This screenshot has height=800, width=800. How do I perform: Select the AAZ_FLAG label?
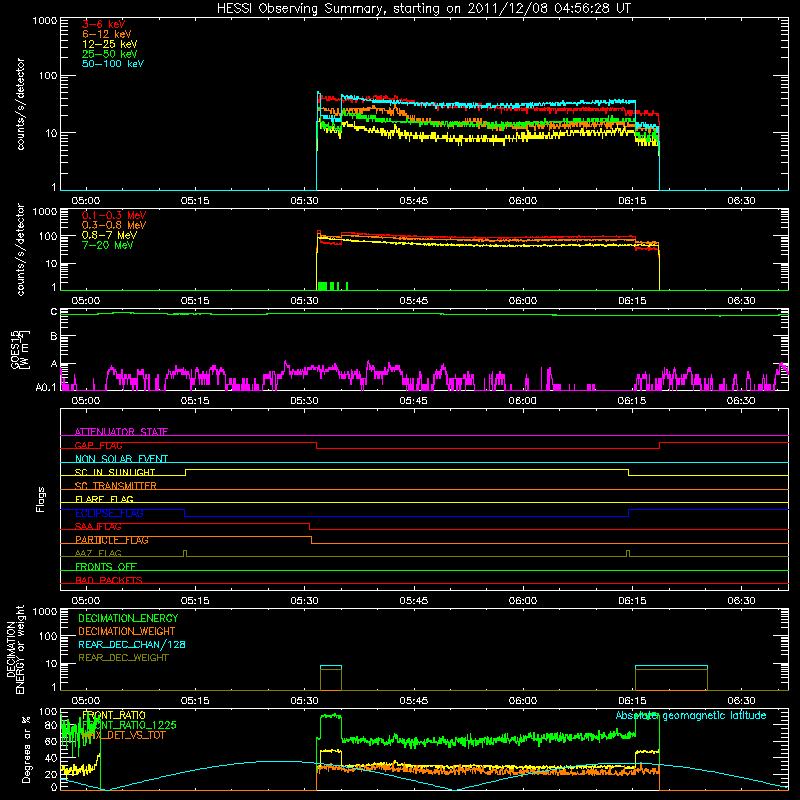click(98, 553)
